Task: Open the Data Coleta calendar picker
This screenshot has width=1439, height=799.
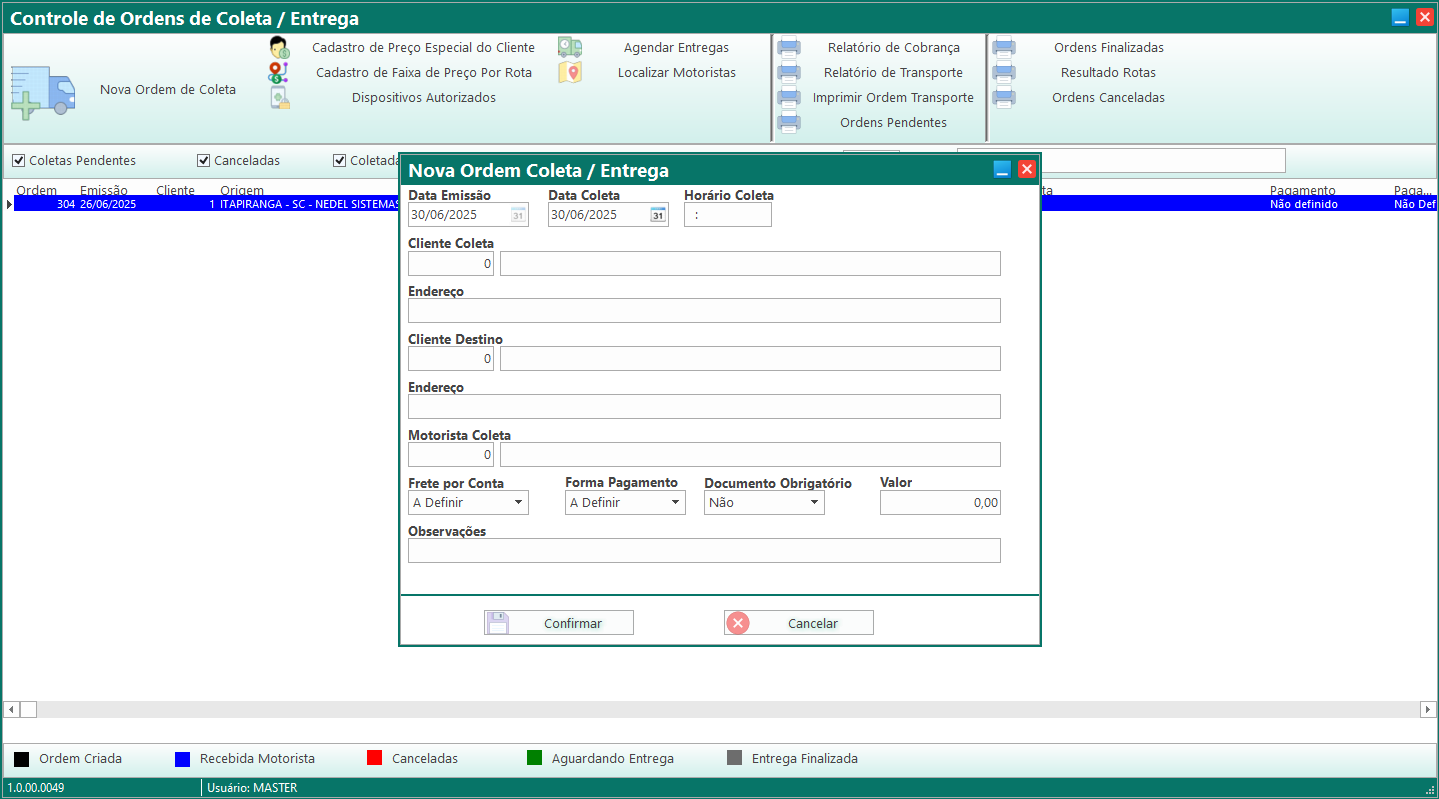Action: click(657, 215)
